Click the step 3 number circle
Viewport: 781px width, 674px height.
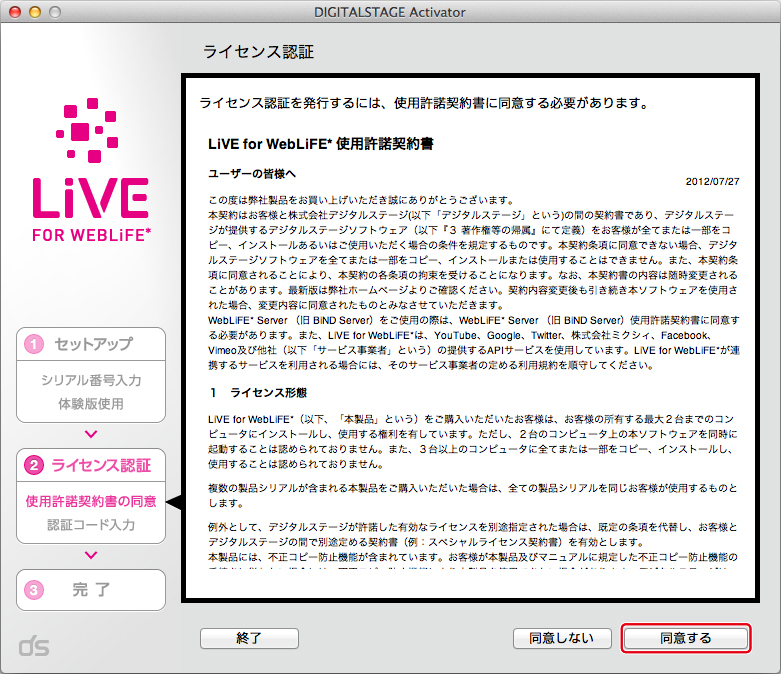click(34, 590)
